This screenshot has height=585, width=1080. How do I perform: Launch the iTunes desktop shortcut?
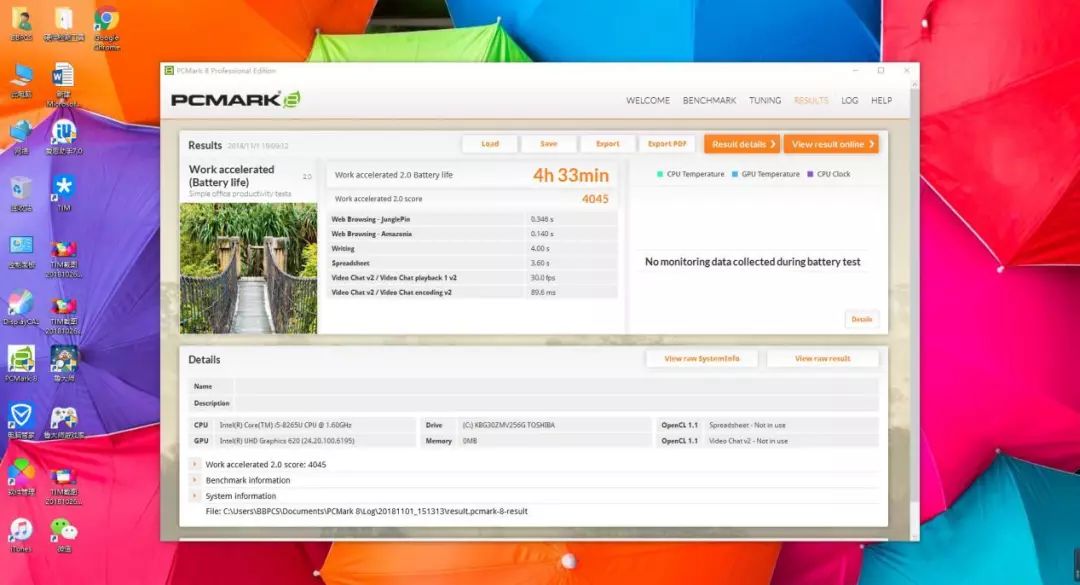pos(21,535)
